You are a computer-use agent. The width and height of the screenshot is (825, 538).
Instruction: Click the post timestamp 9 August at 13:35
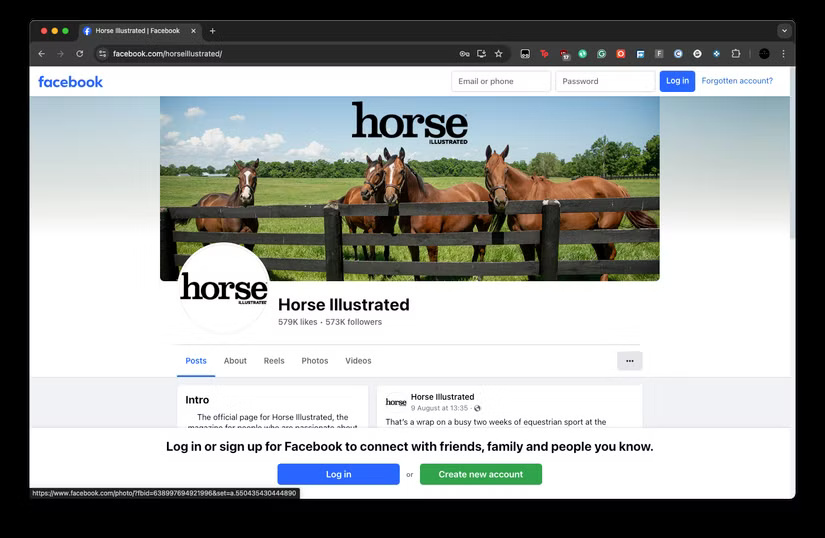439,408
